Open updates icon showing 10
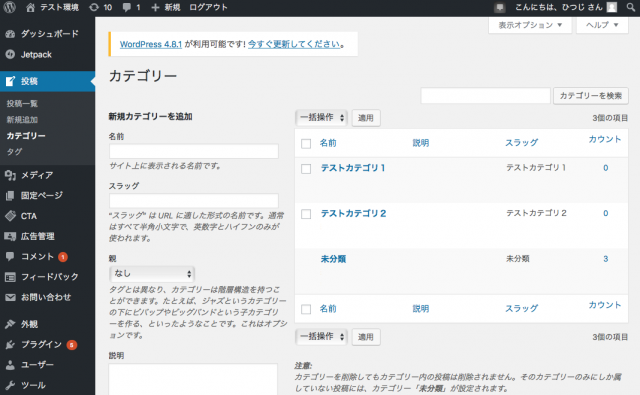Screen dimensions: 640x395 point(94,7)
